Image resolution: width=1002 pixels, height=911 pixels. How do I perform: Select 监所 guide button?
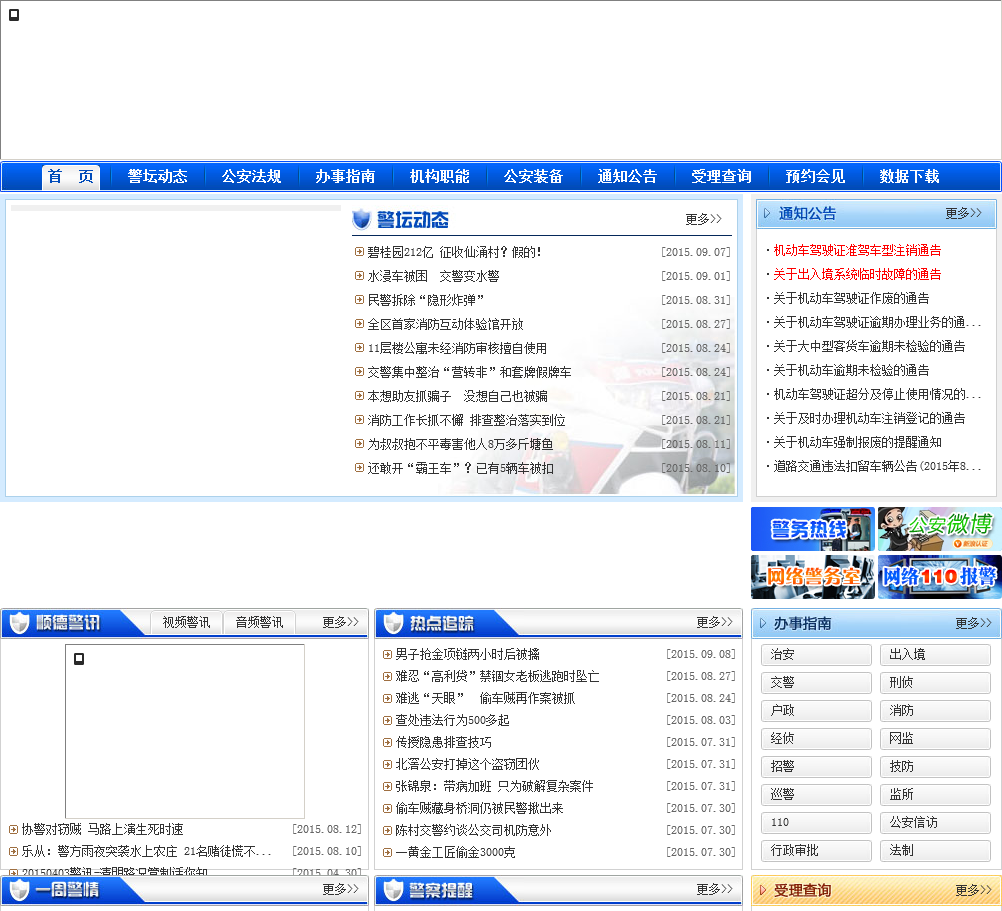[936, 795]
